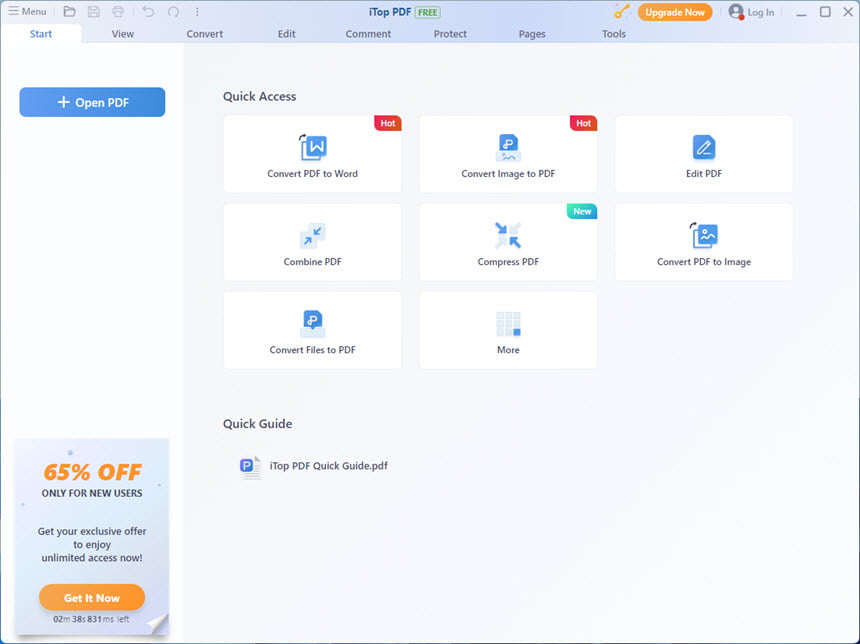Select the Comment tab

point(368,34)
